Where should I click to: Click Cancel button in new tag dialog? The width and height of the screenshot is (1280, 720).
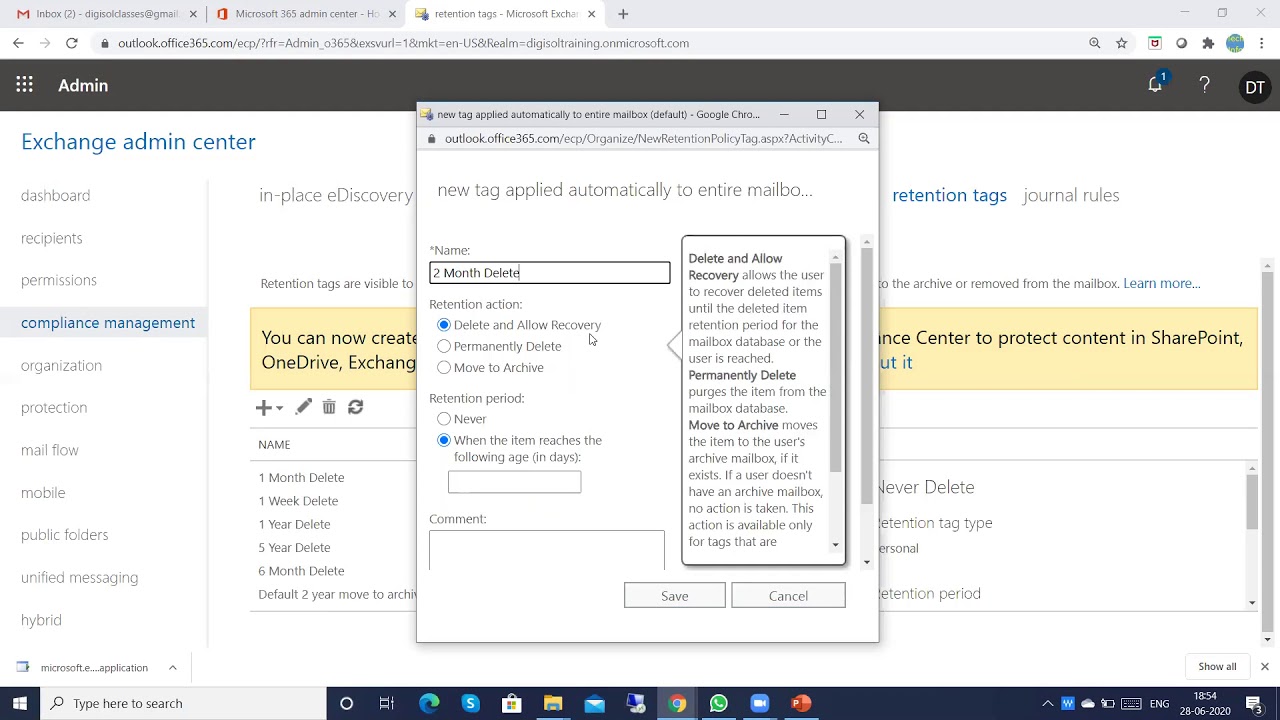tap(788, 596)
